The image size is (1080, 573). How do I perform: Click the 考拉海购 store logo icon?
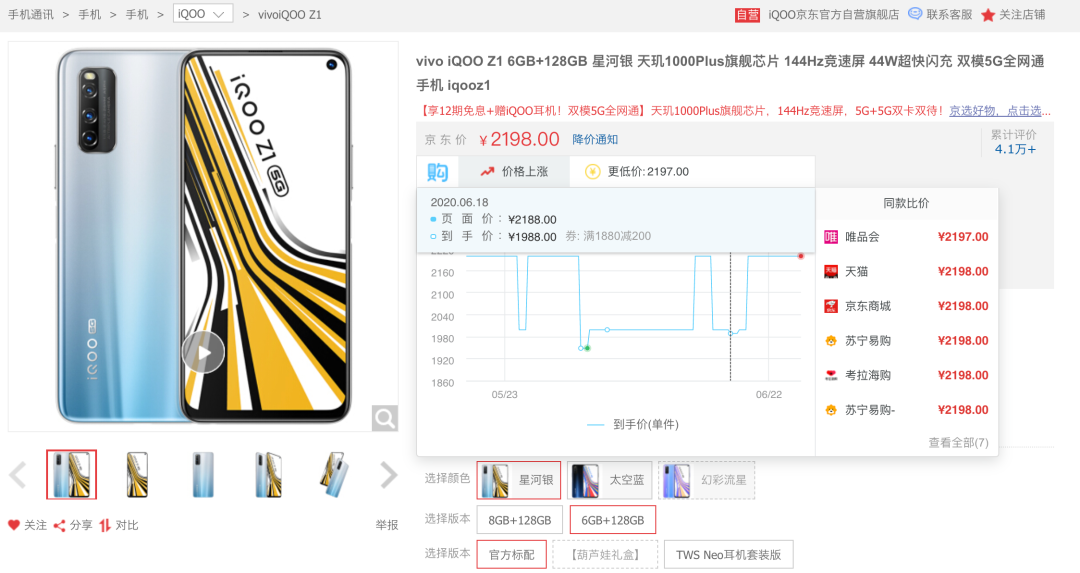coord(831,375)
